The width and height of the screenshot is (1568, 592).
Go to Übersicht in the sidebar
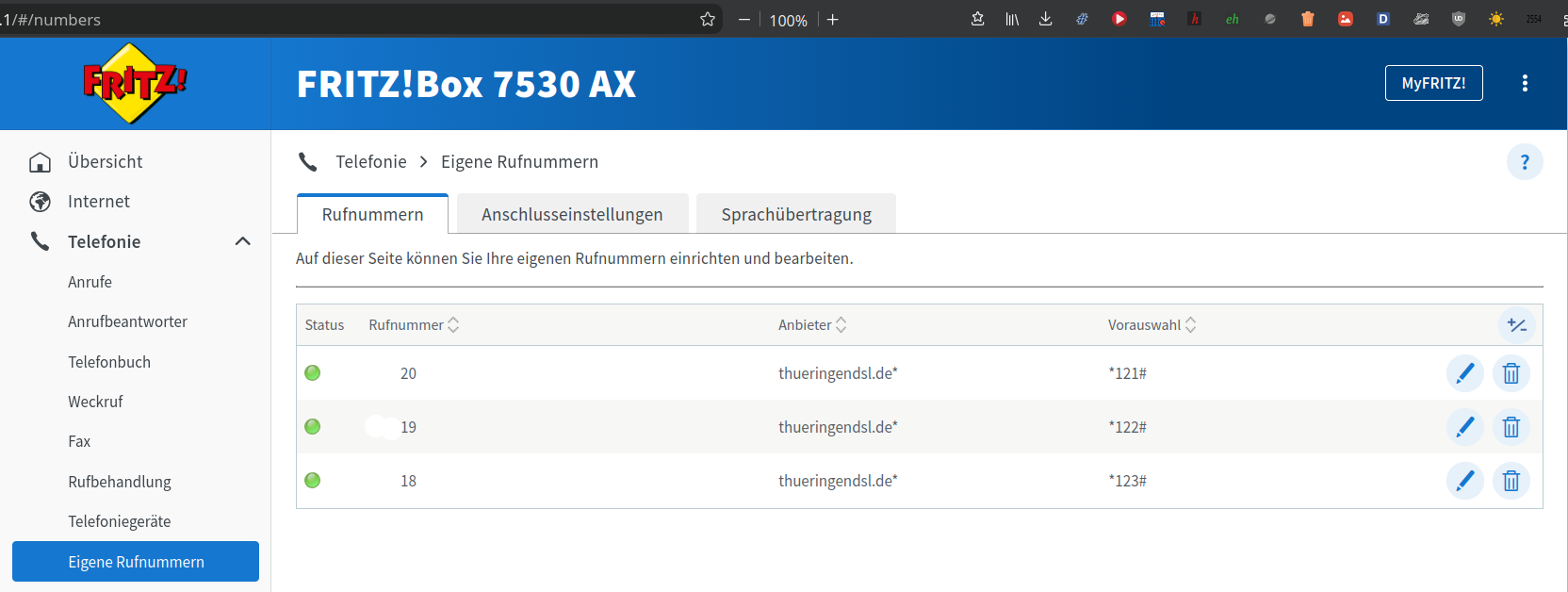coord(105,161)
